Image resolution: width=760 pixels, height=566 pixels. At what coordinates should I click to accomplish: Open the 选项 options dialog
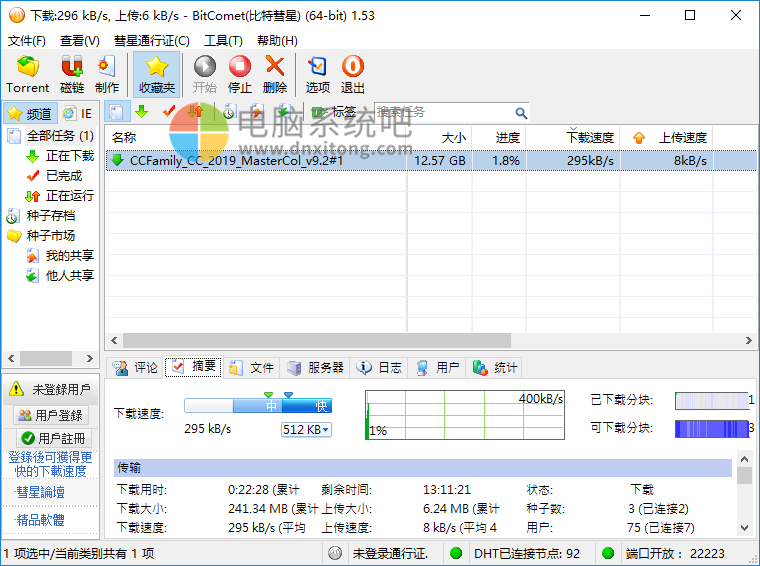(317, 74)
